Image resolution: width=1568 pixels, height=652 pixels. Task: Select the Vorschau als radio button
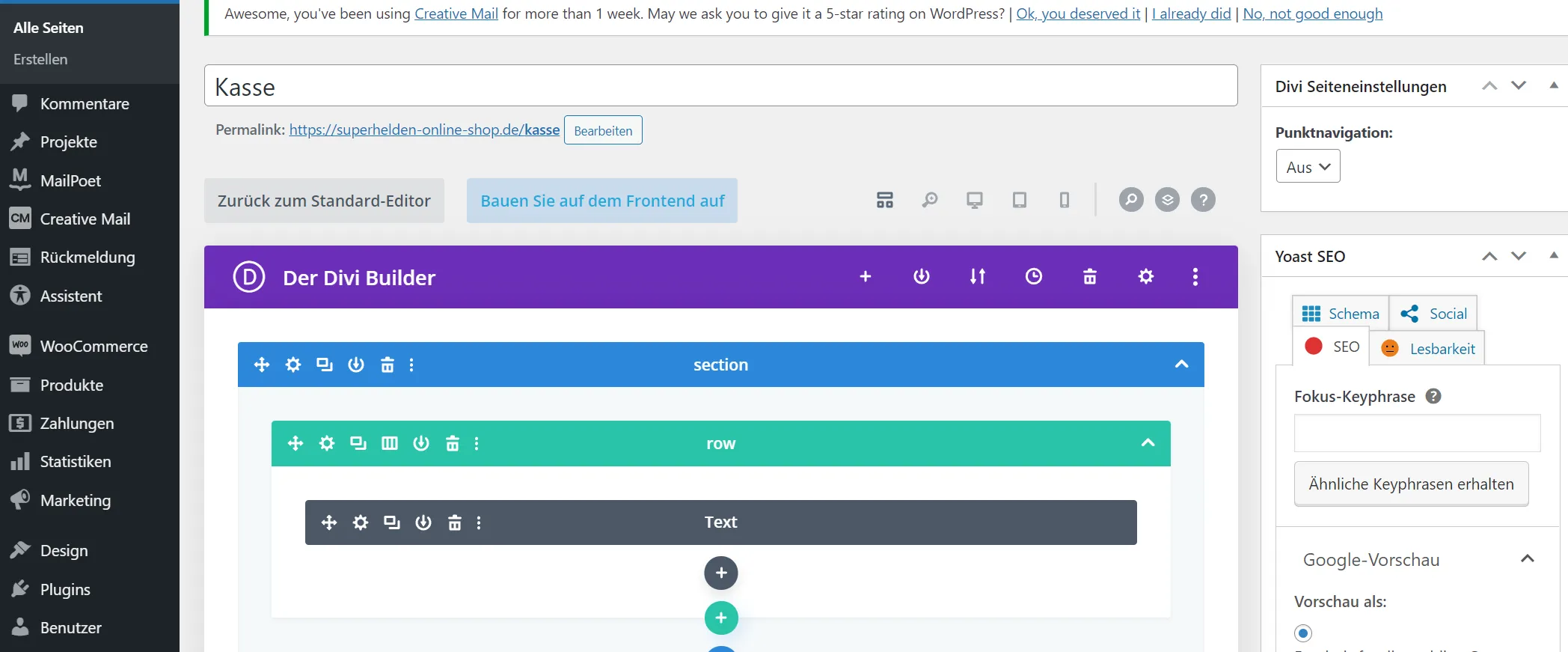coord(1303,633)
